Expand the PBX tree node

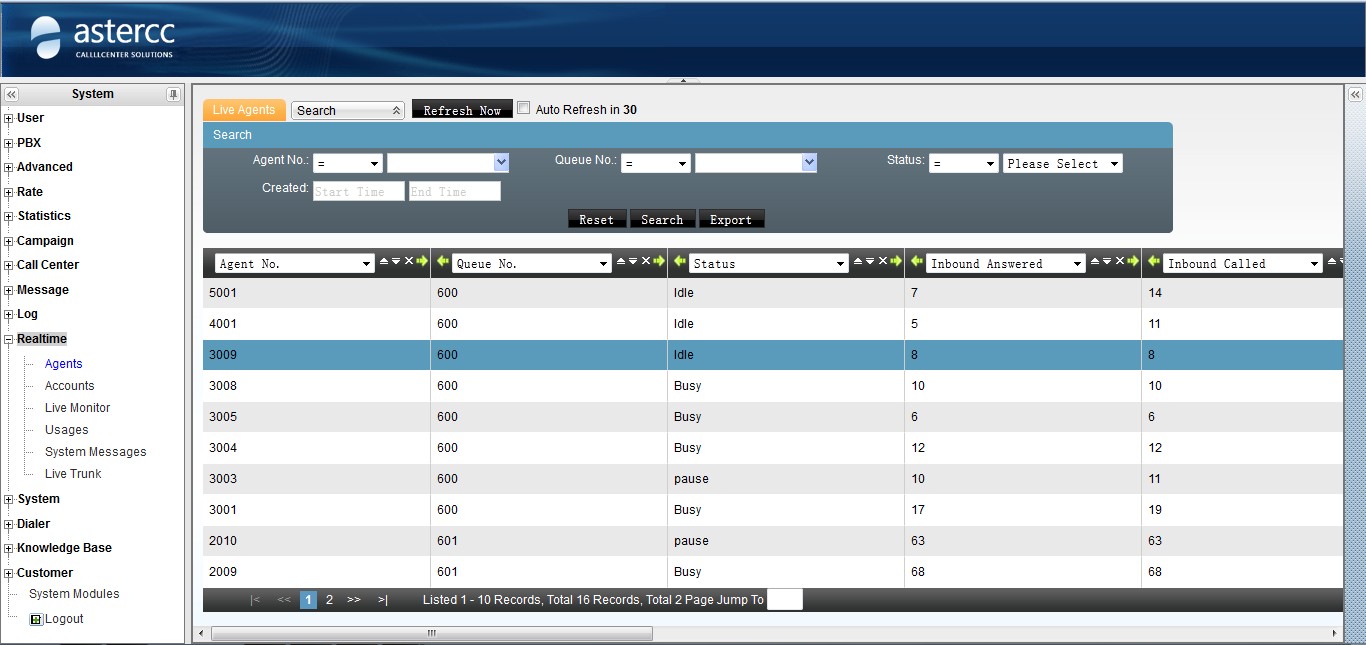pos(9,143)
